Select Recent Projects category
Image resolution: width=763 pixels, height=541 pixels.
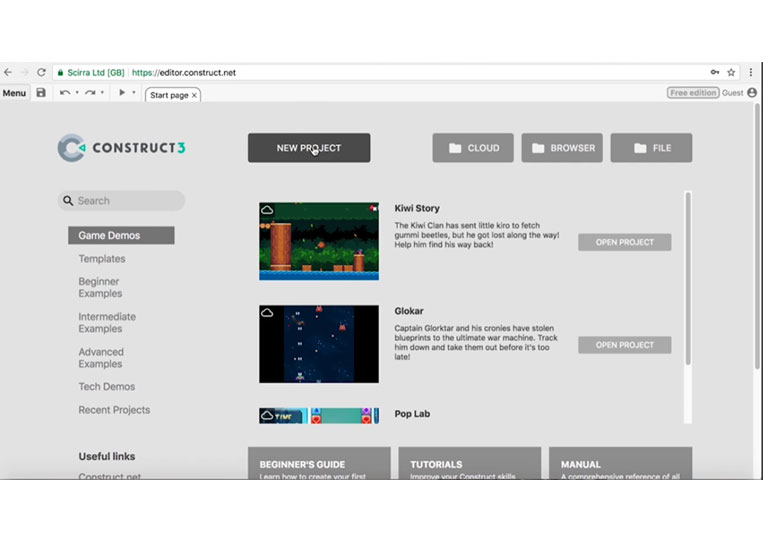click(114, 410)
